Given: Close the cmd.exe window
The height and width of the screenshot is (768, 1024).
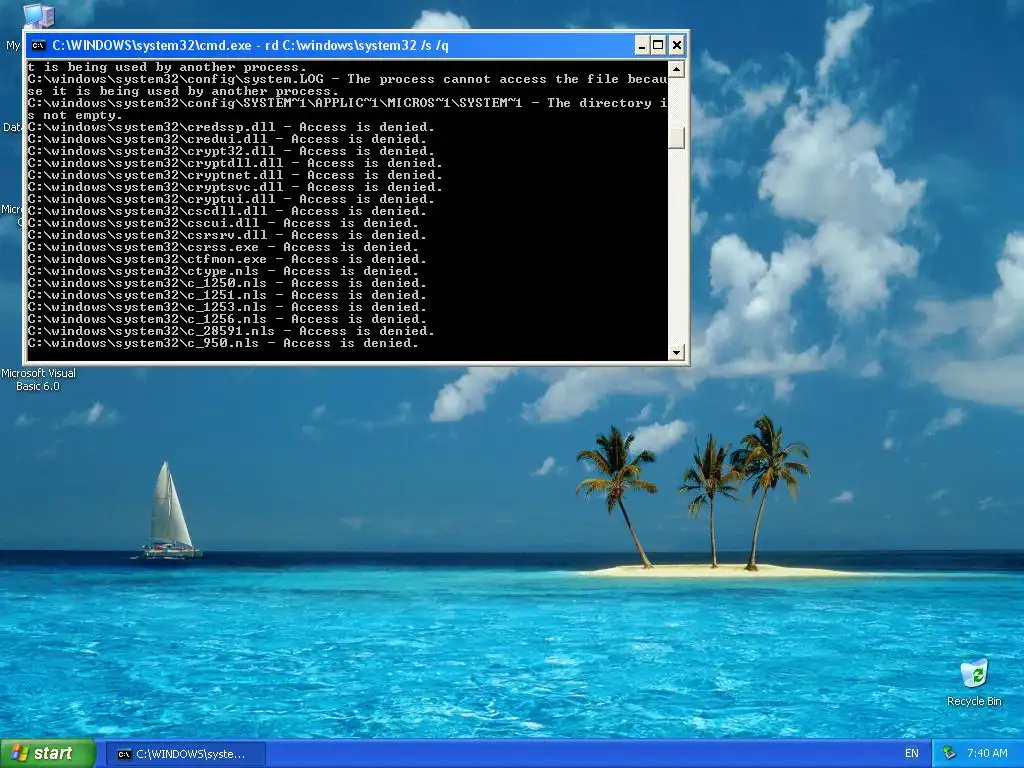Looking at the screenshot, I should [x=677, y=46].
